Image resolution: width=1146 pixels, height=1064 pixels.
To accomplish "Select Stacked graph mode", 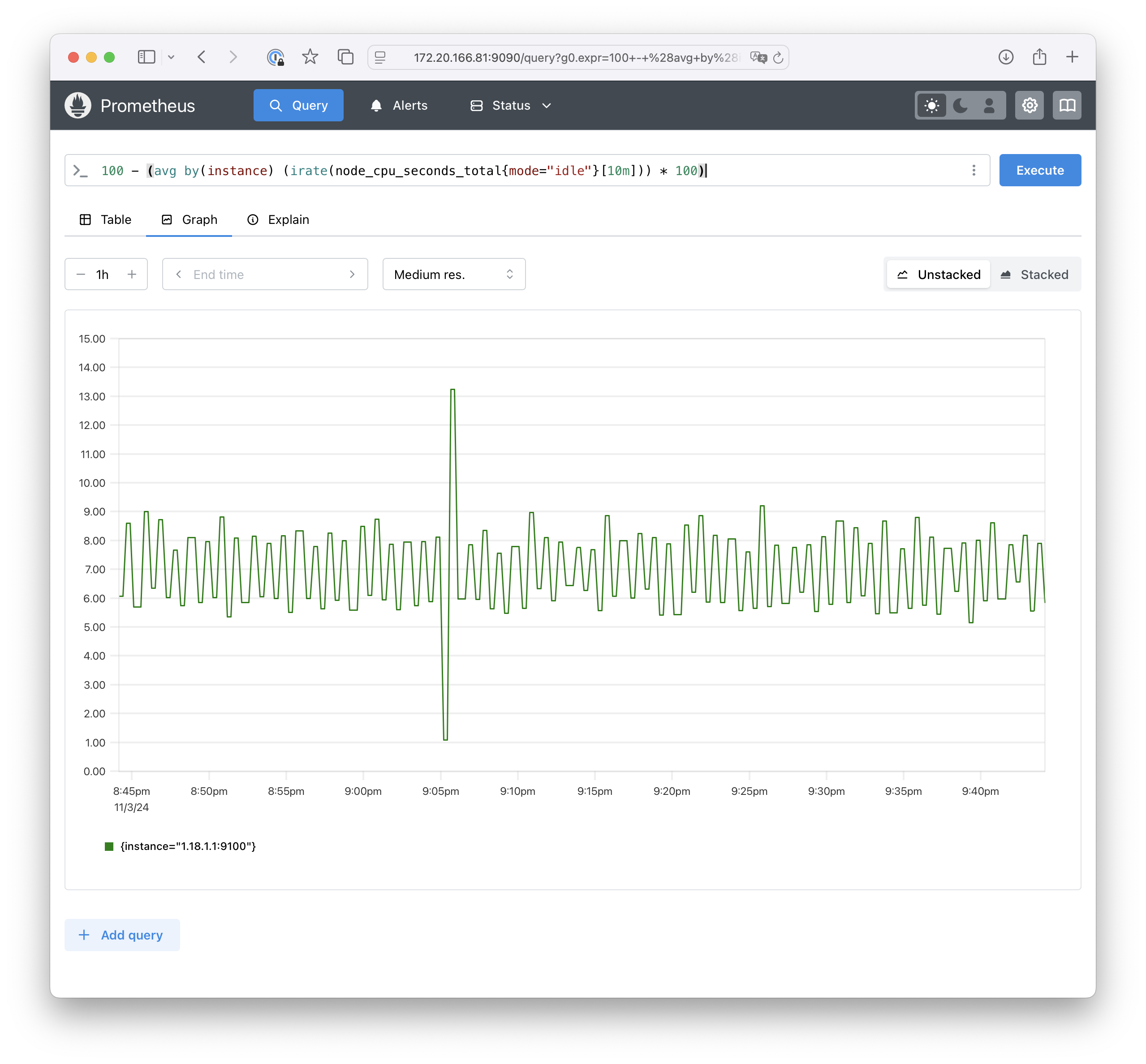I will pyautogui.click(x=1034, y=275).
